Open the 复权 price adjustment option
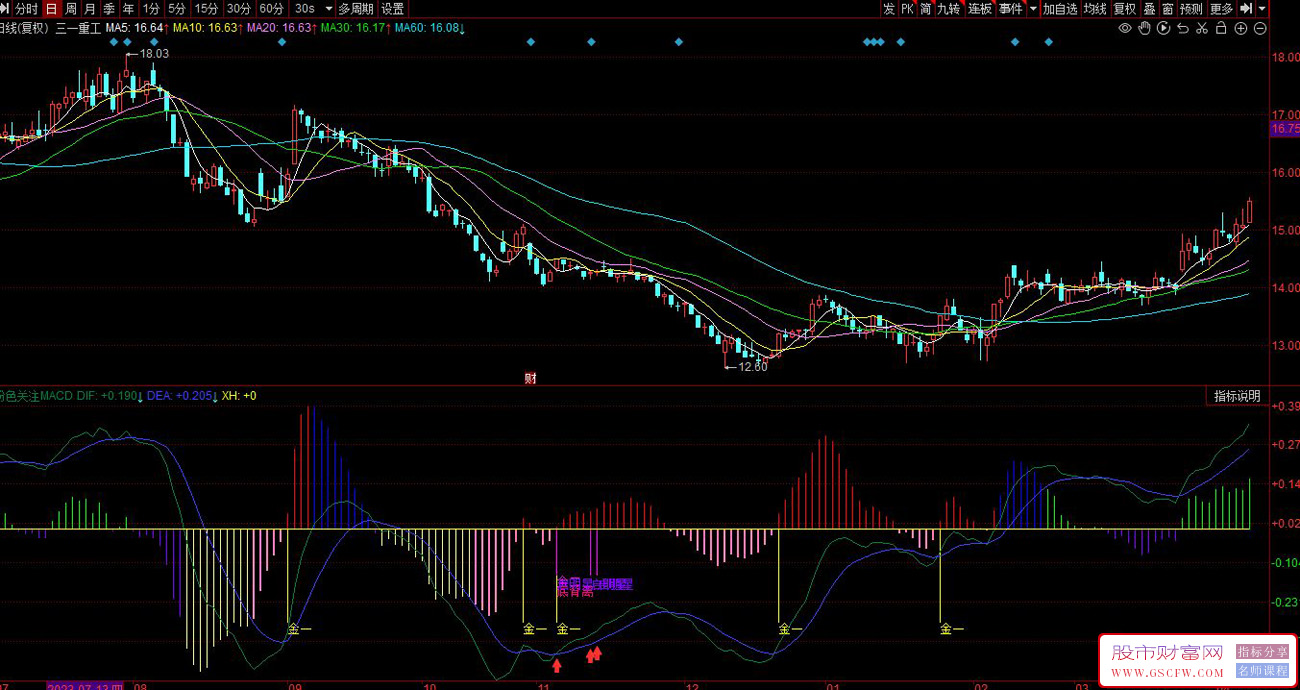The width and height of the screenshot is (1300, 690). (x=1125, y=9)
